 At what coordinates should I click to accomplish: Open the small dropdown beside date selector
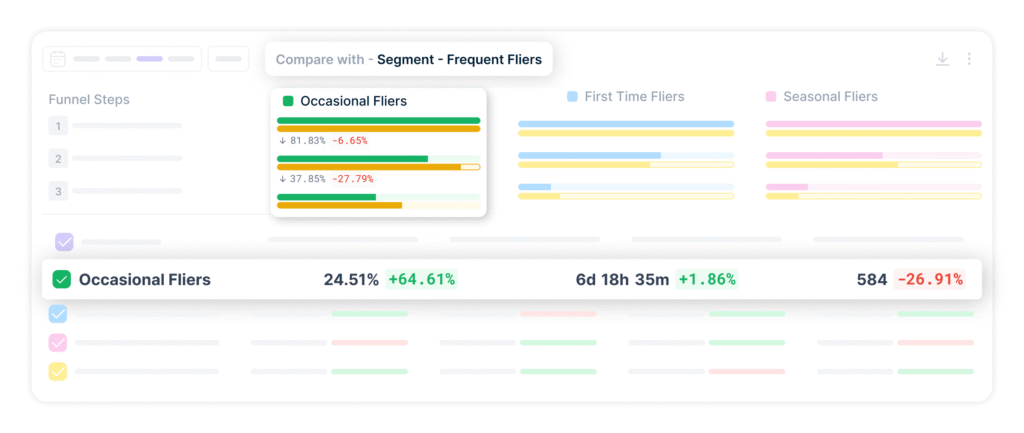click(228, 59)
